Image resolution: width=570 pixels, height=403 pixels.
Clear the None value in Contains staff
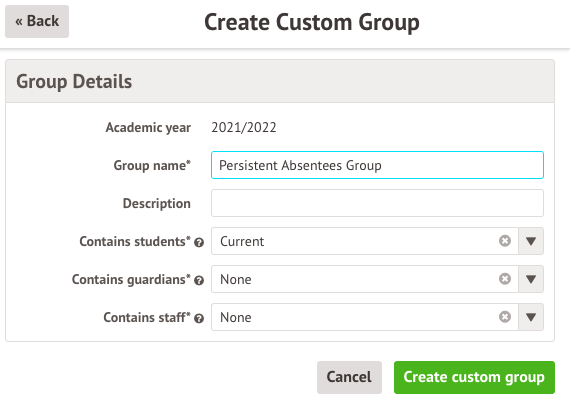coord(505,317)
